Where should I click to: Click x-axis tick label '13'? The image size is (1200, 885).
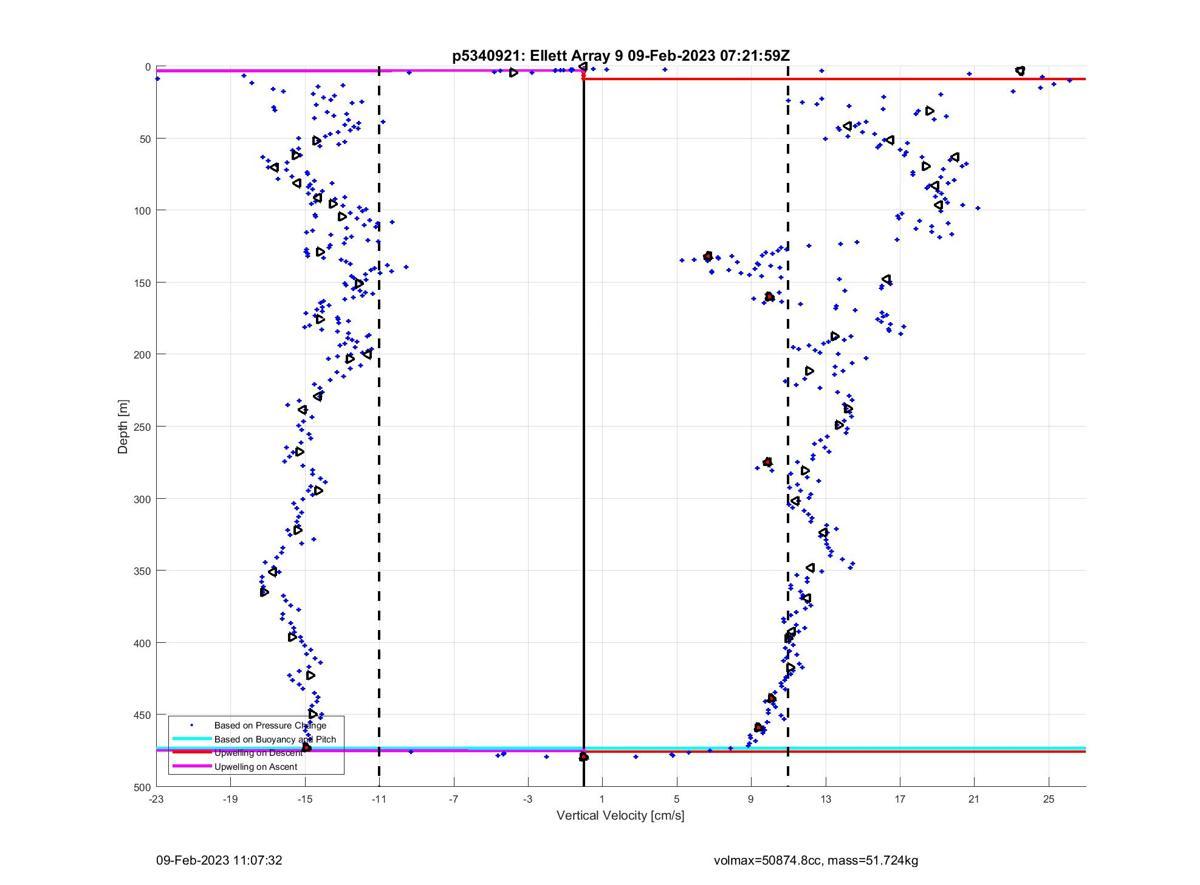click(x=826, y=799)
